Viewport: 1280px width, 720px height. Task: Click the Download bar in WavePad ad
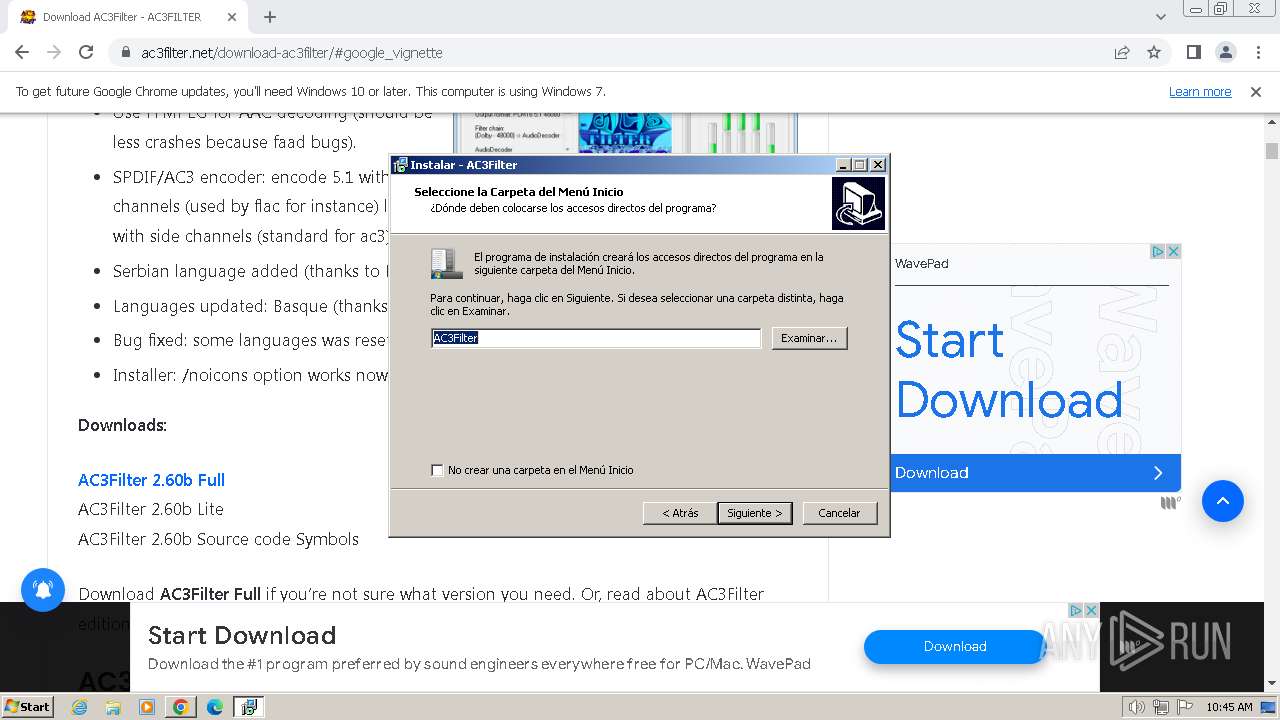(x=1035, y=473)
